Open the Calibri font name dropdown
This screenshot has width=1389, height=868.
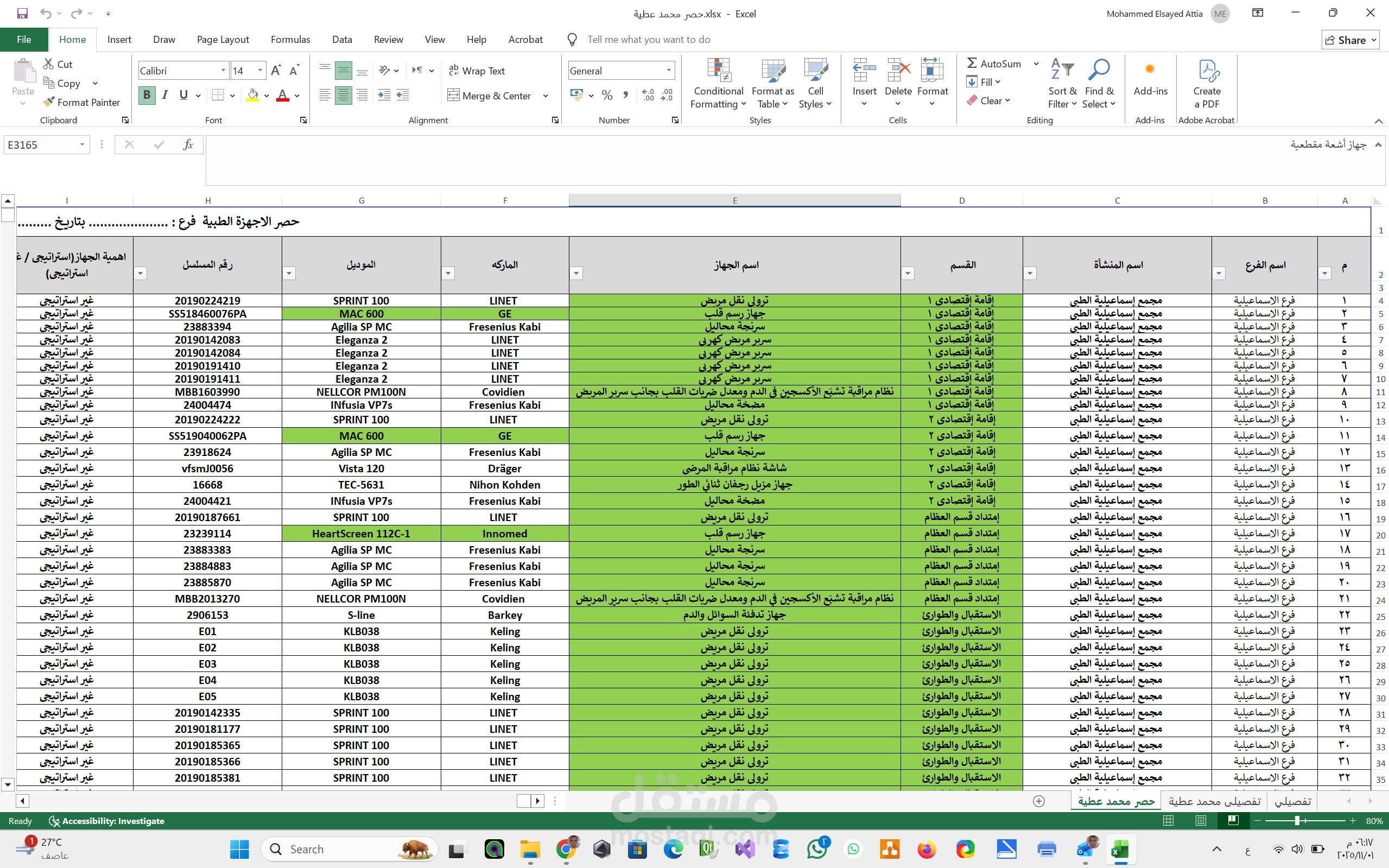click(x=223, y=71)
